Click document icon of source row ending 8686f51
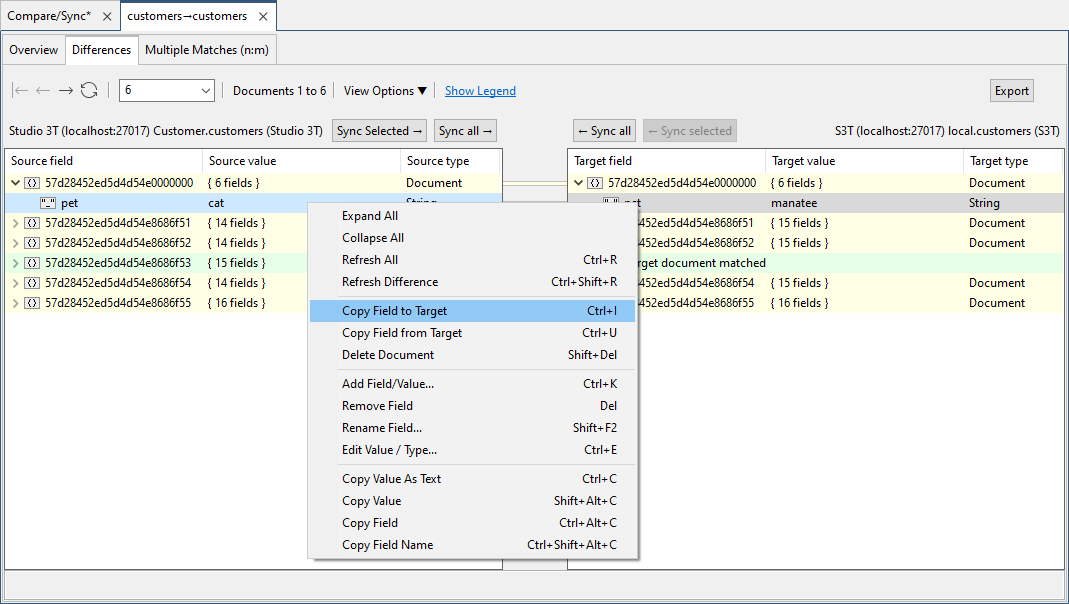 32,223
